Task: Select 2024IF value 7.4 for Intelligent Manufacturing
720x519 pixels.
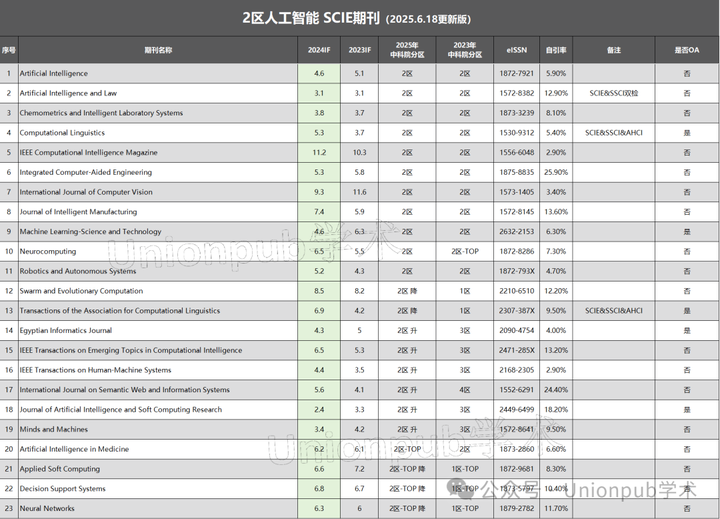Action: coord(319,212)
